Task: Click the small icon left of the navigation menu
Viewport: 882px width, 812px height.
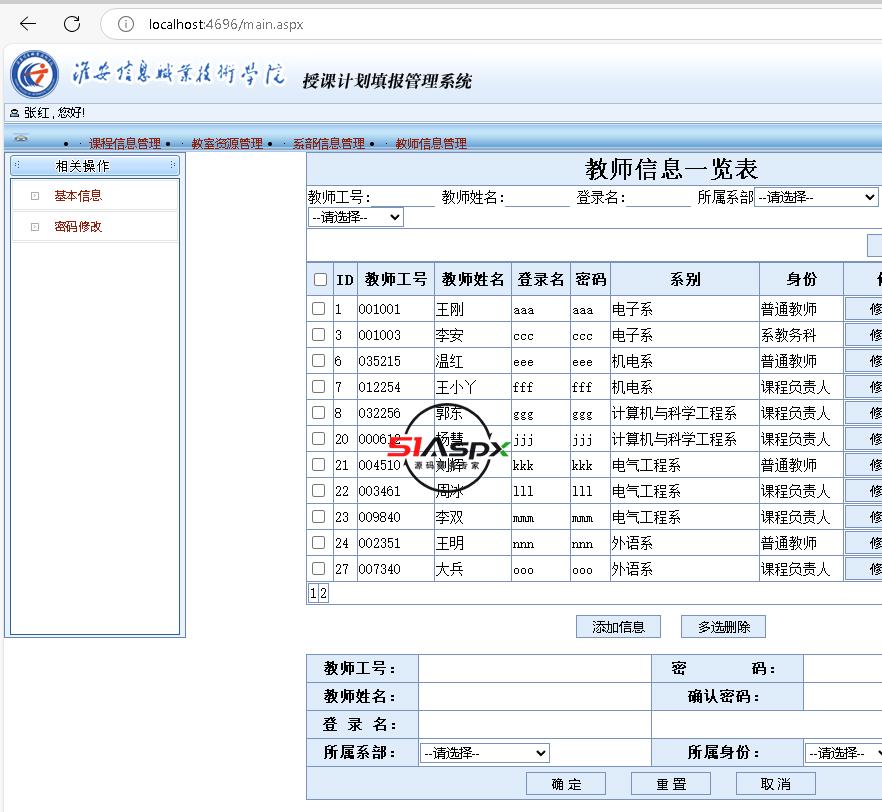Action: click(x=21, y=139)
